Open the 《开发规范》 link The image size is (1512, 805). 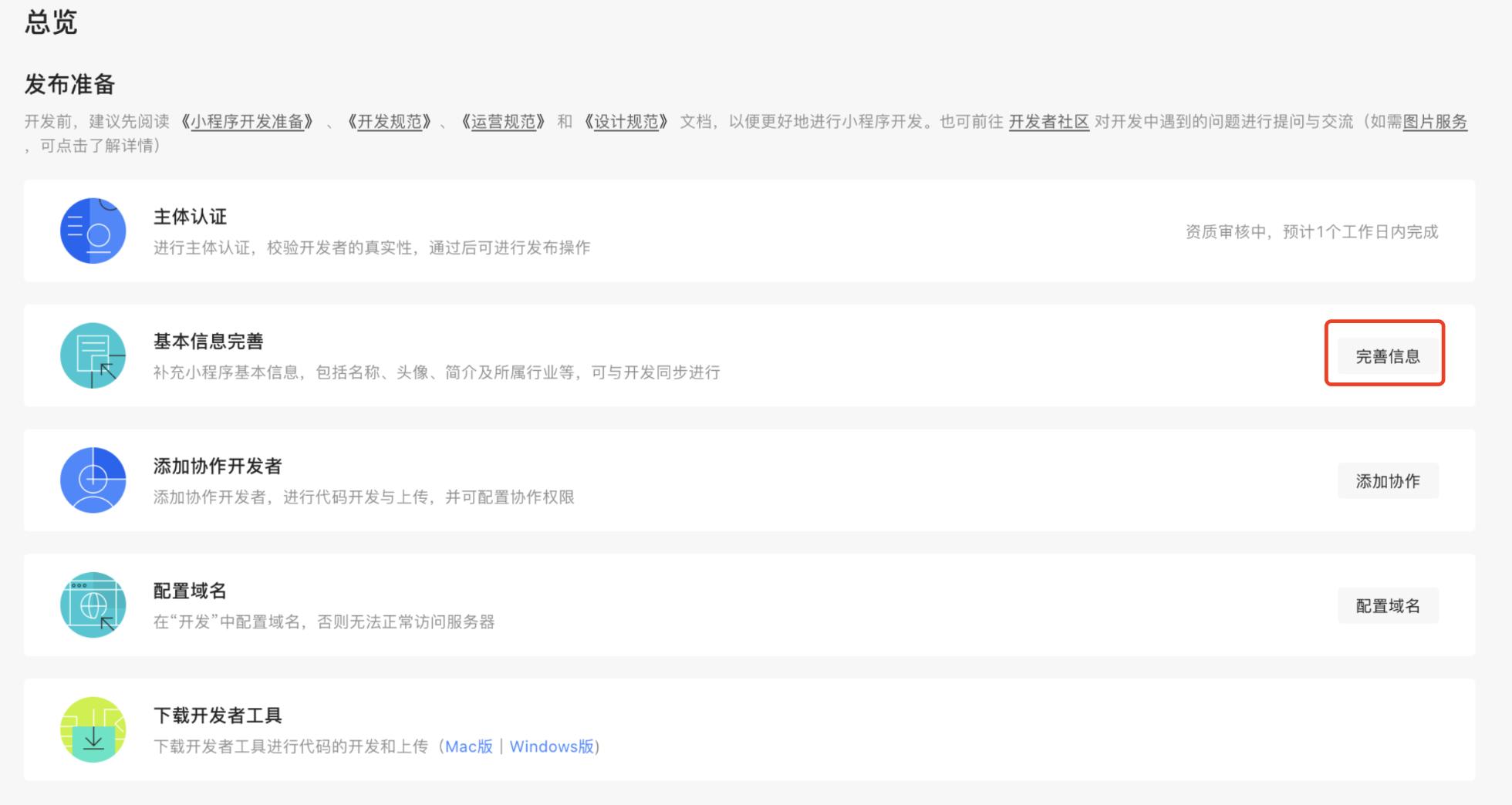(x=390, y=122)
